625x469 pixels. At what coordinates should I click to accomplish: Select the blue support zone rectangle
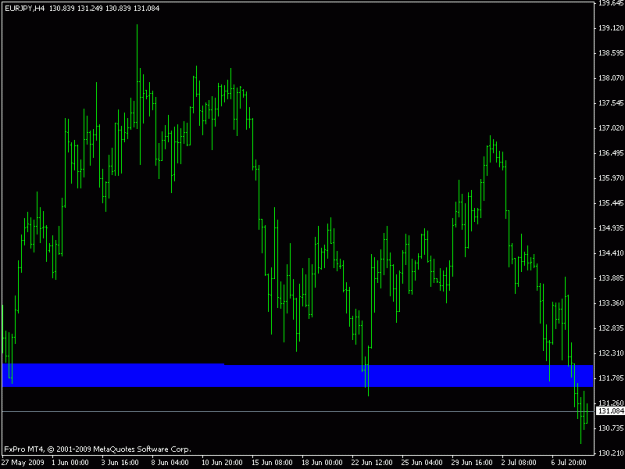(x=297, y=375)
